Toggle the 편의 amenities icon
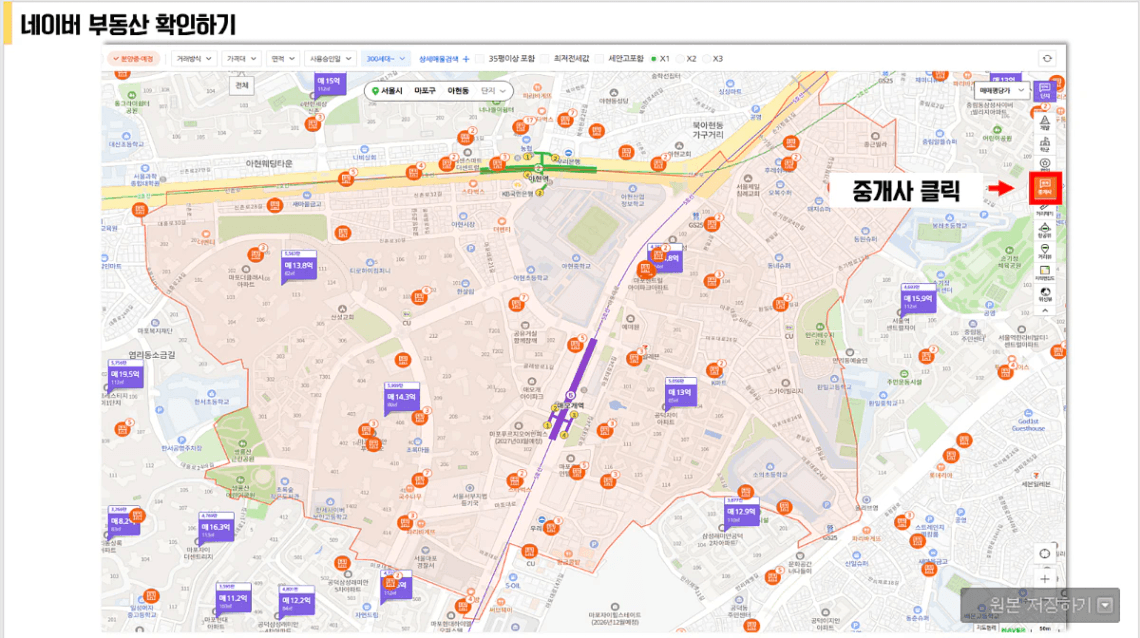Screen dimensions: 1140x638 [x=1045, y=165]
